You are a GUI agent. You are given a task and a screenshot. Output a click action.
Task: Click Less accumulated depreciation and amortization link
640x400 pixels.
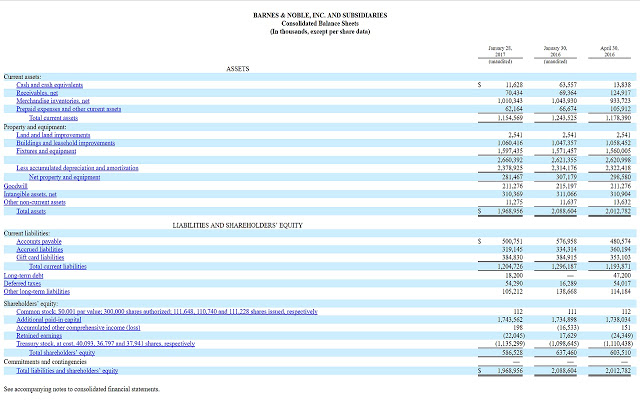[78, 168]
